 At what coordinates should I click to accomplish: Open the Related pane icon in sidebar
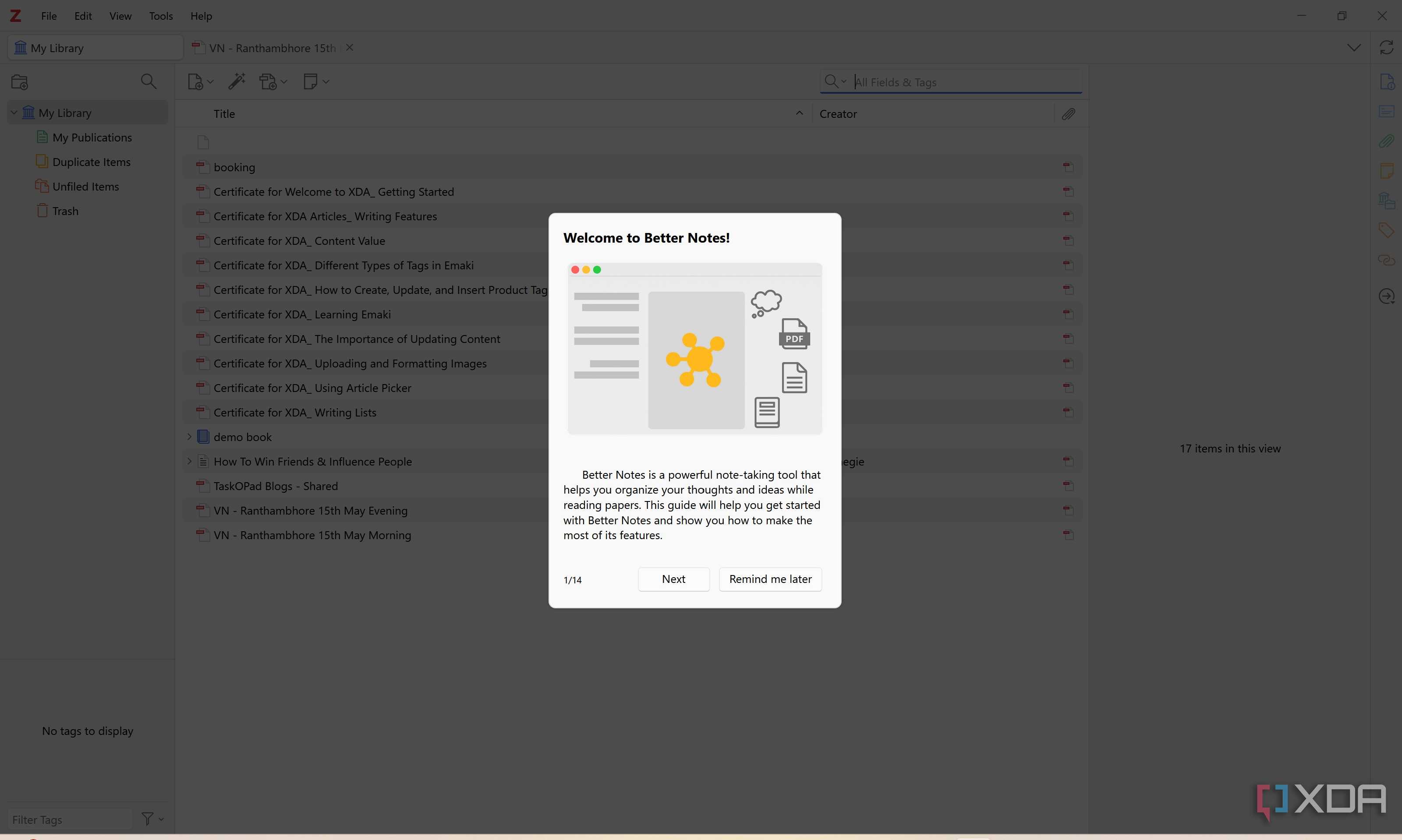(1386, 260)
